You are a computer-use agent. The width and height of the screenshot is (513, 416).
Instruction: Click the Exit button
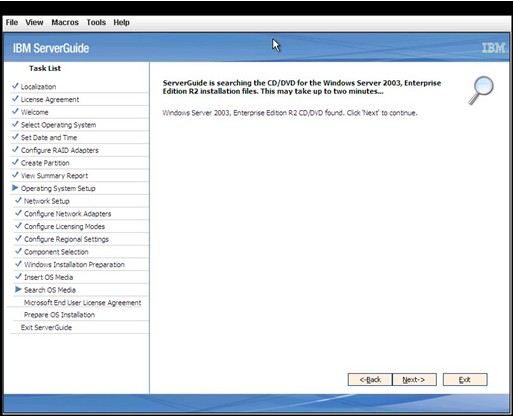[465, 379]
